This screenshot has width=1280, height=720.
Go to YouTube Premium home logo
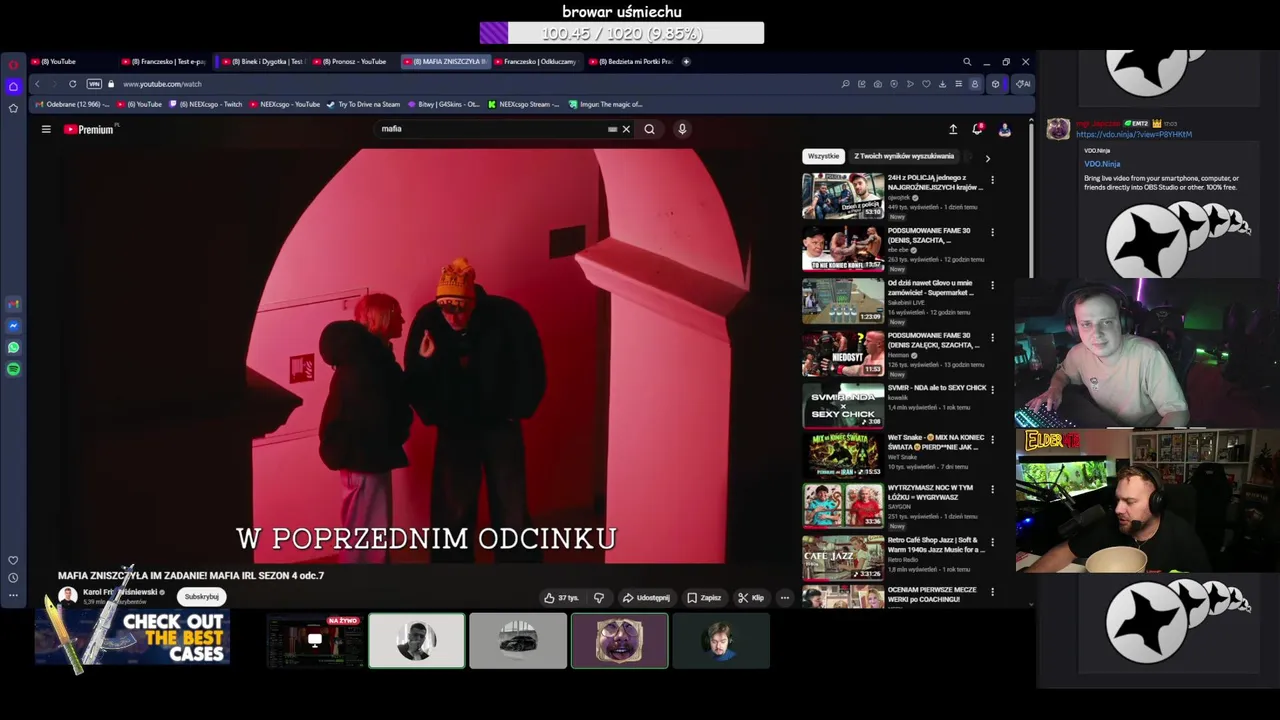(91, 129)
